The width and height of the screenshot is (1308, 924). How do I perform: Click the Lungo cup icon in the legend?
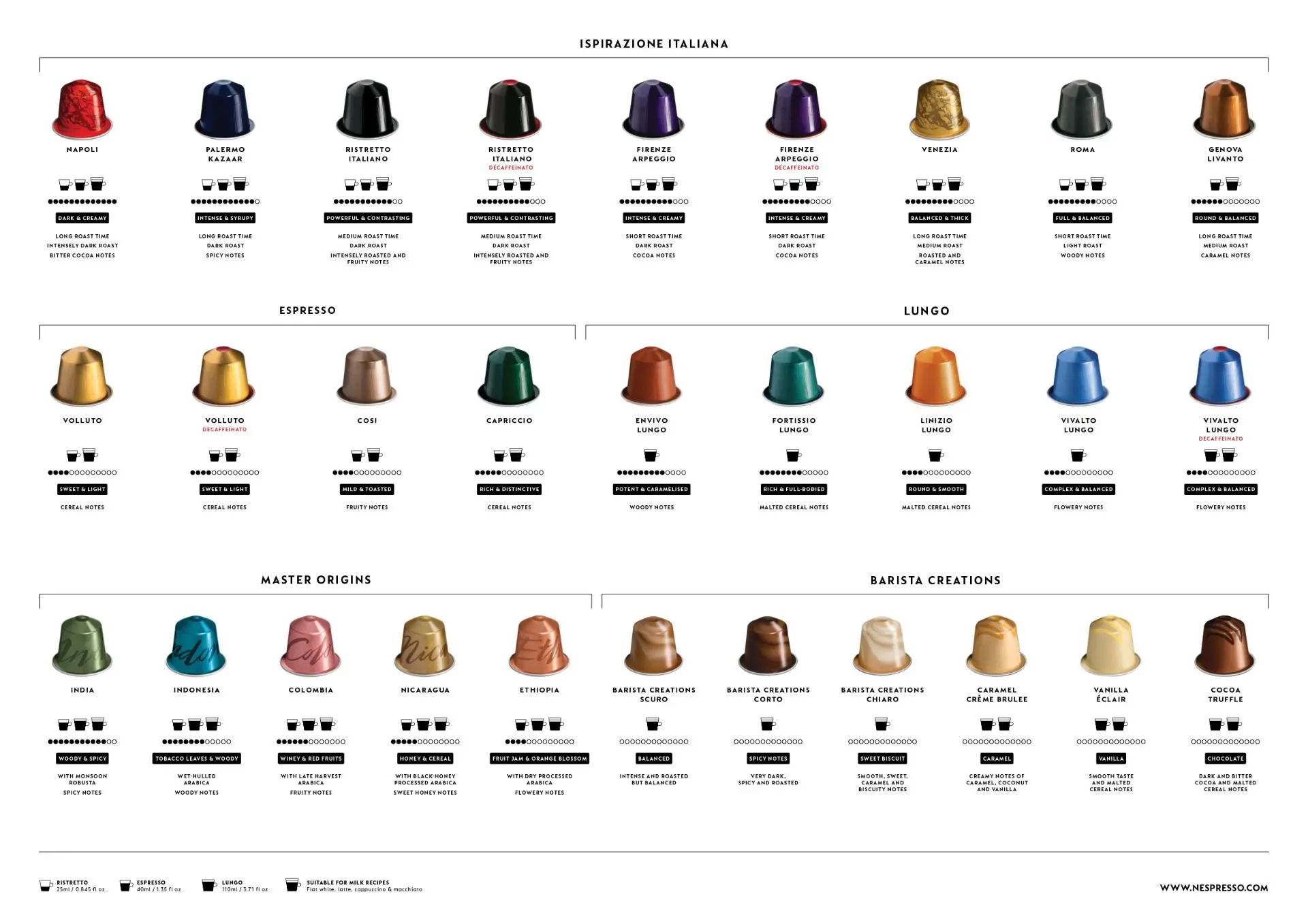[x=209, y=885]
